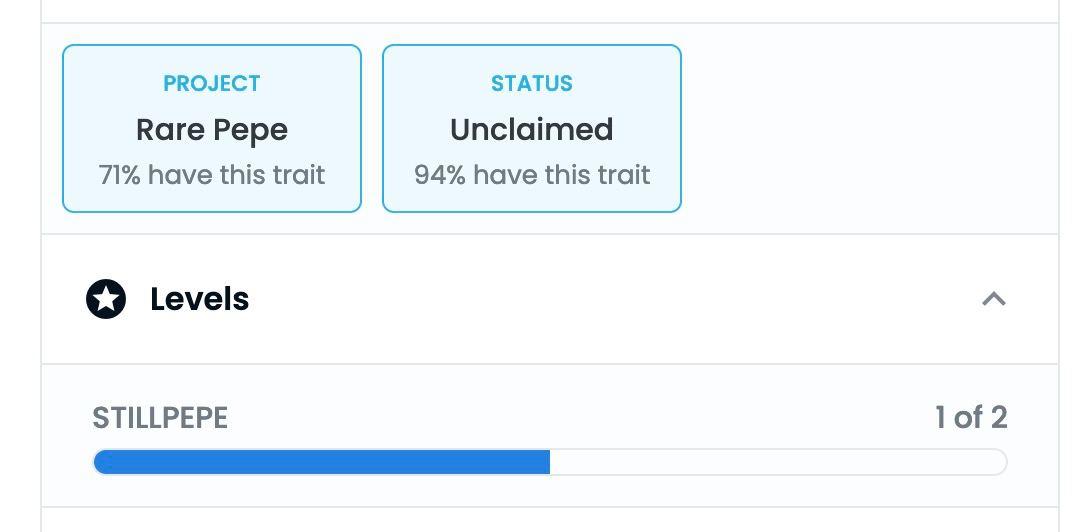Screen dimensions: 1078x532
Task: Click the Levels header row background
Action: click(x=550, y=299)
